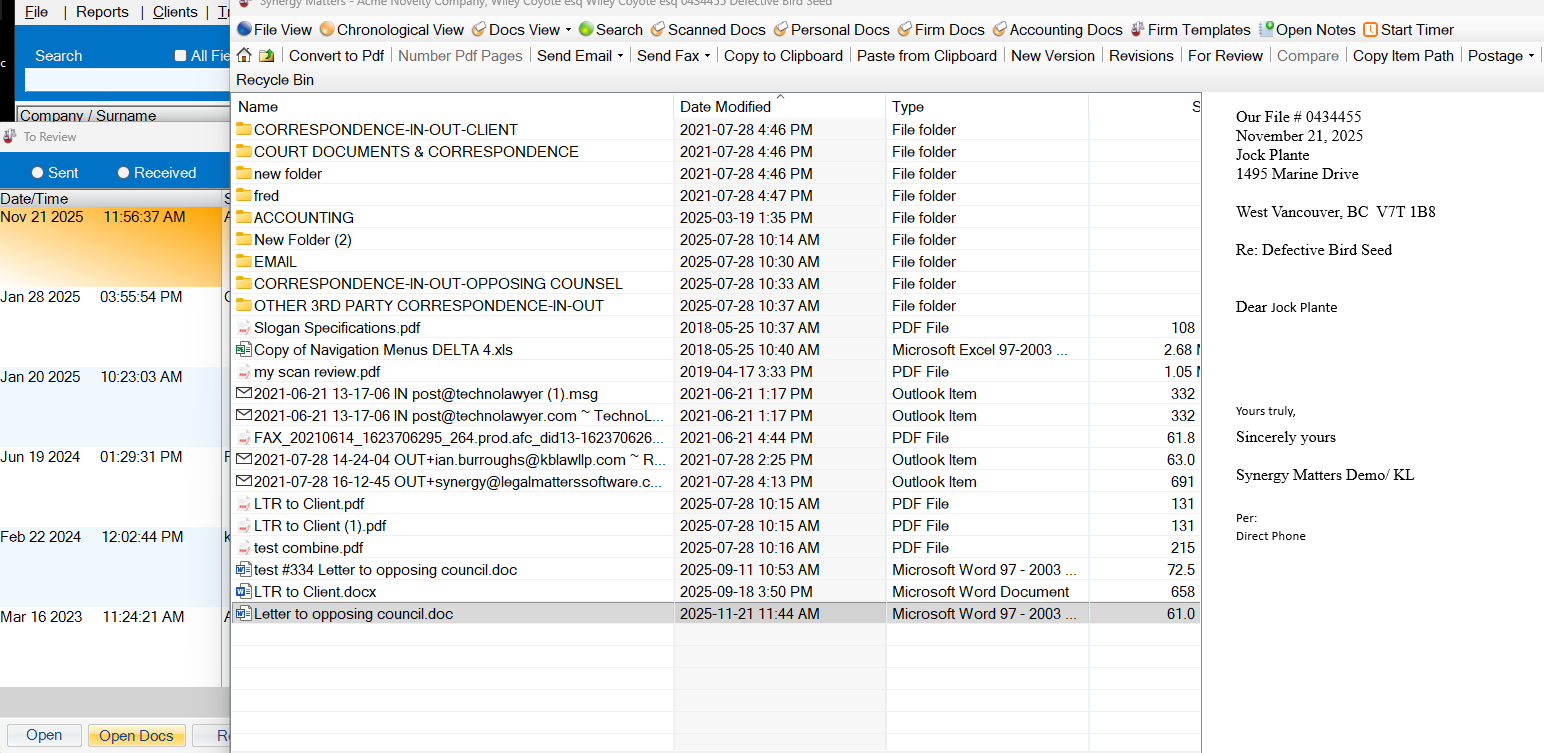Select the Received radio button

tap(124, 173)
